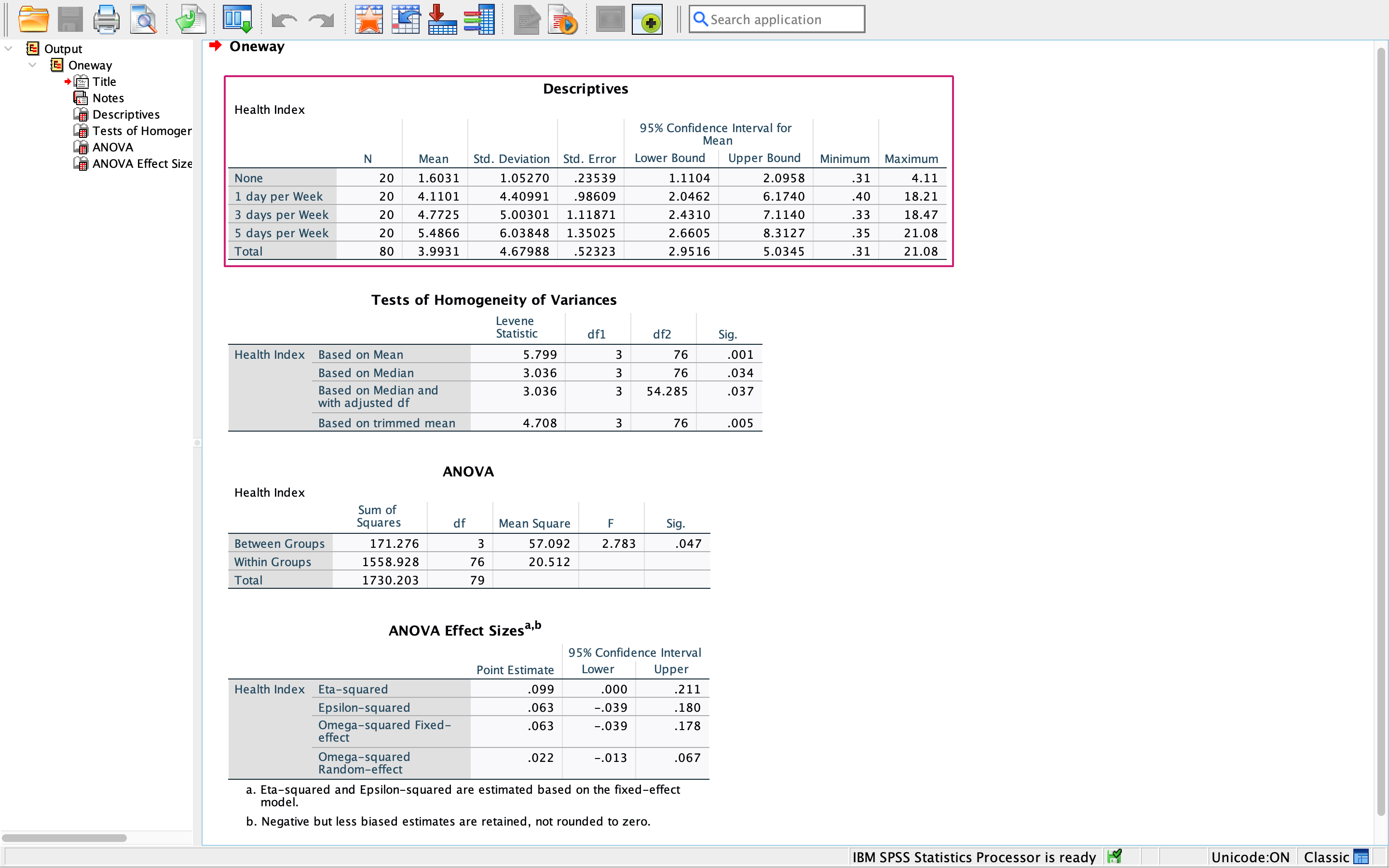The width and height of the screenshot is (1389, 868).
Task: Click the Within Groups row label
Action: pyautogui.click(x=272, y=561)
